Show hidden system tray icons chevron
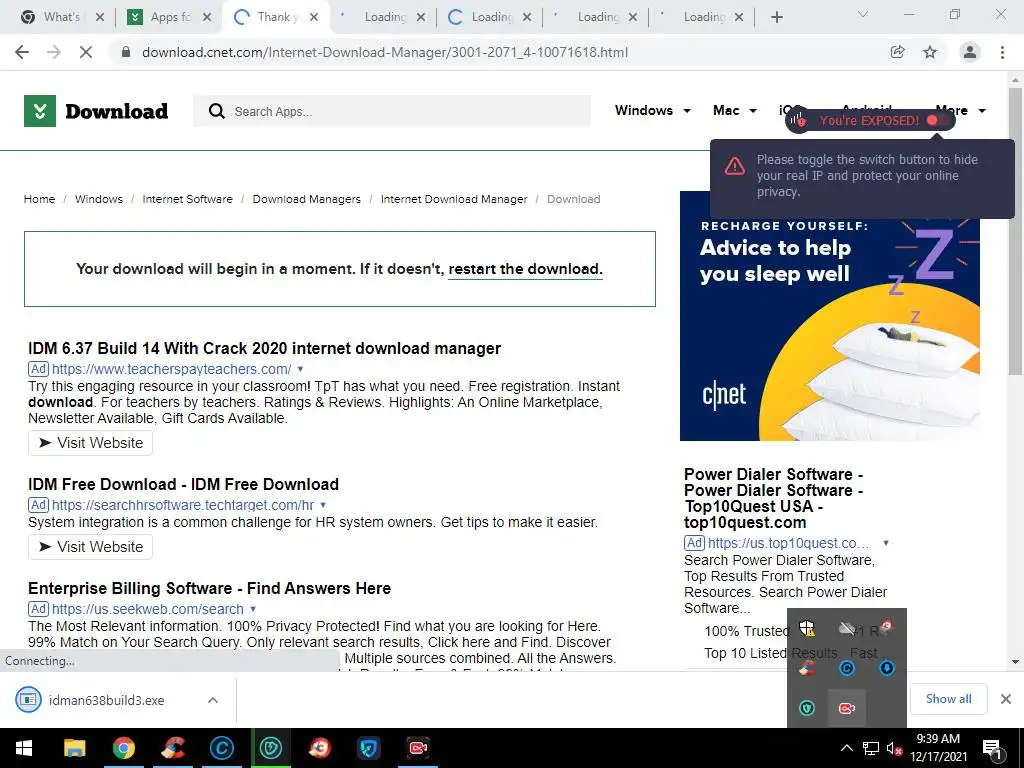1024x768 pixels. pos(846,748)
